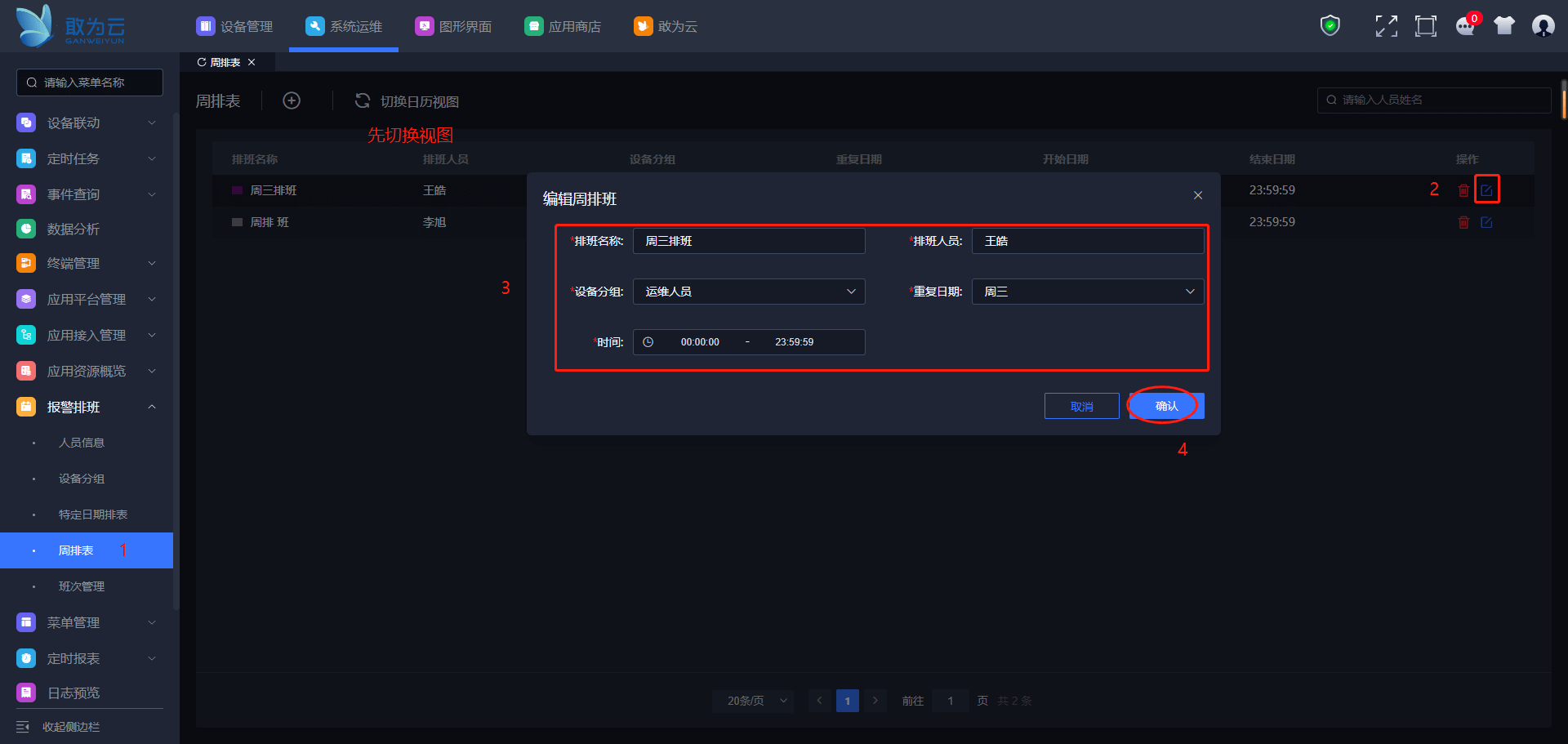Screen dimensions: 1568x744
Task: Close the 编辑周排班 dialog with X
Action: pos(1198,195)
